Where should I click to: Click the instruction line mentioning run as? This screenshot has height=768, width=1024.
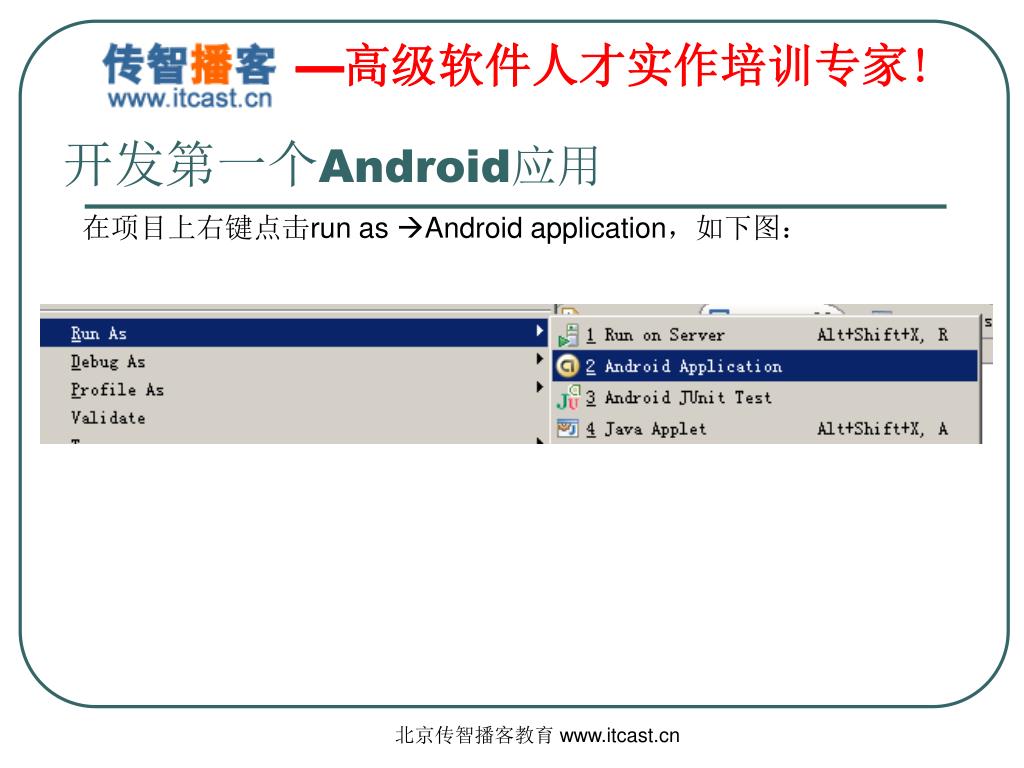[438, 228]
